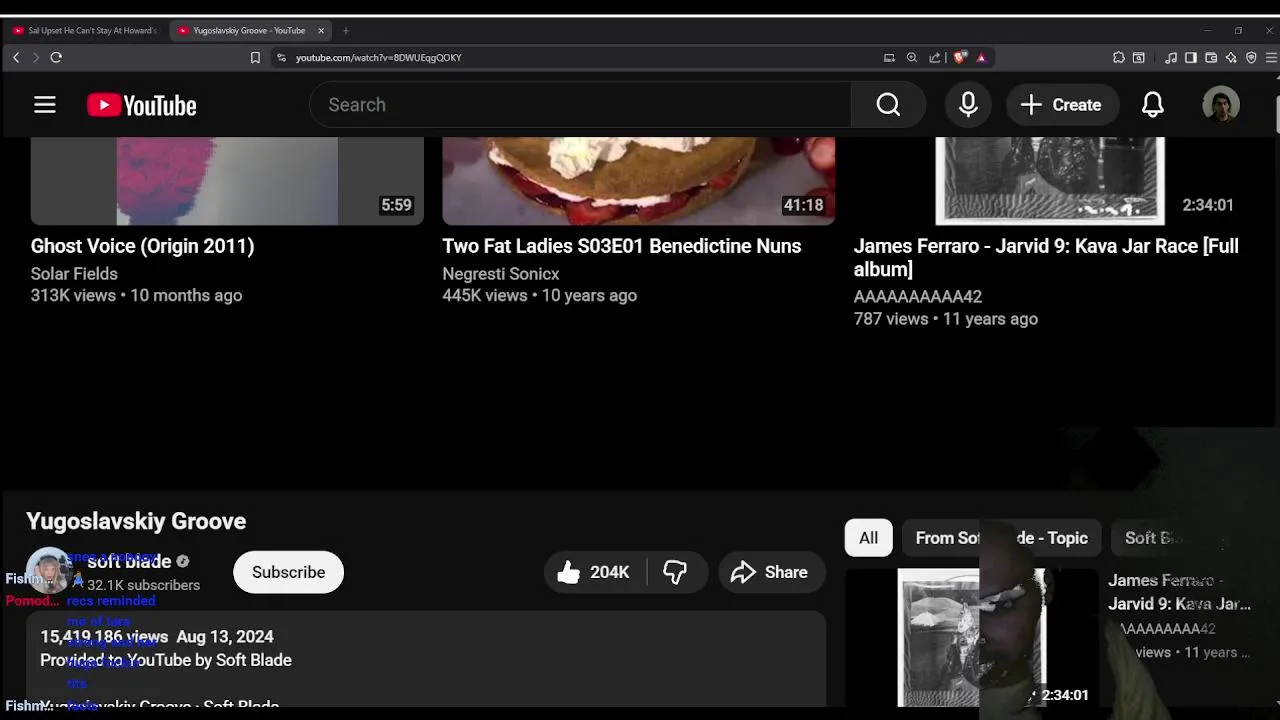This screenshot has height=720, width=1280.
Task: Open the tab search icon
Action: click(1138, 58)
